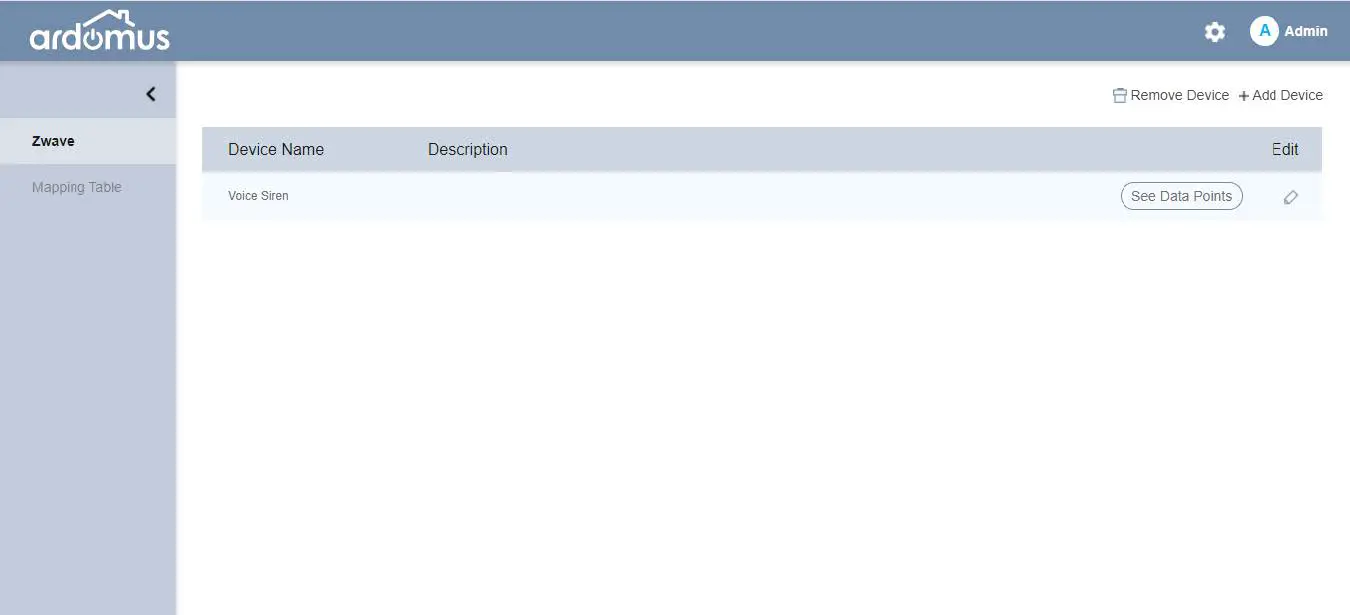Click the Edit column header
Viewport: 1350px width, 615px height.
[1285, 149]
